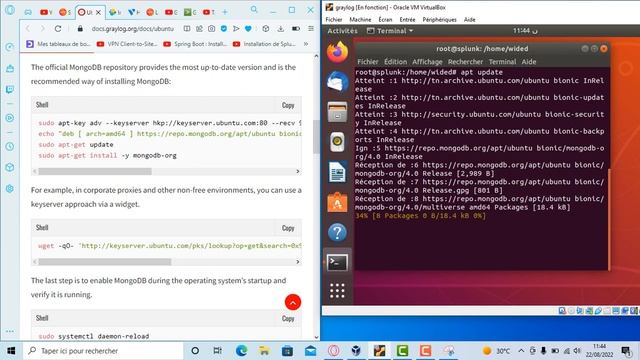640x360 pixels.
Task: Open the Help icon in Ubuntu dock
Action: coord(337,232)
